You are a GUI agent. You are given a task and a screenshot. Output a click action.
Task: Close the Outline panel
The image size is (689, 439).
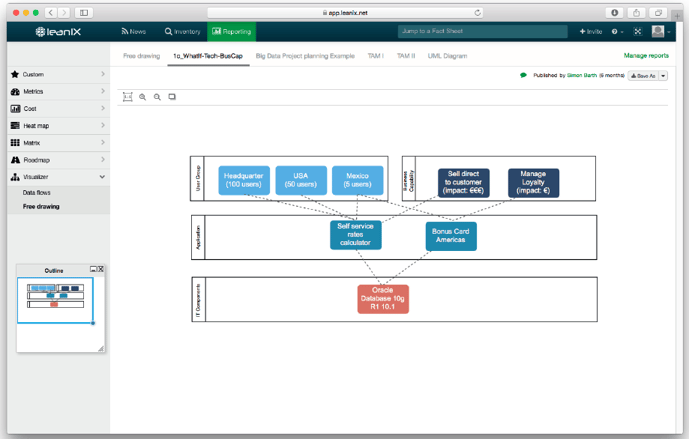pos(101,269)
